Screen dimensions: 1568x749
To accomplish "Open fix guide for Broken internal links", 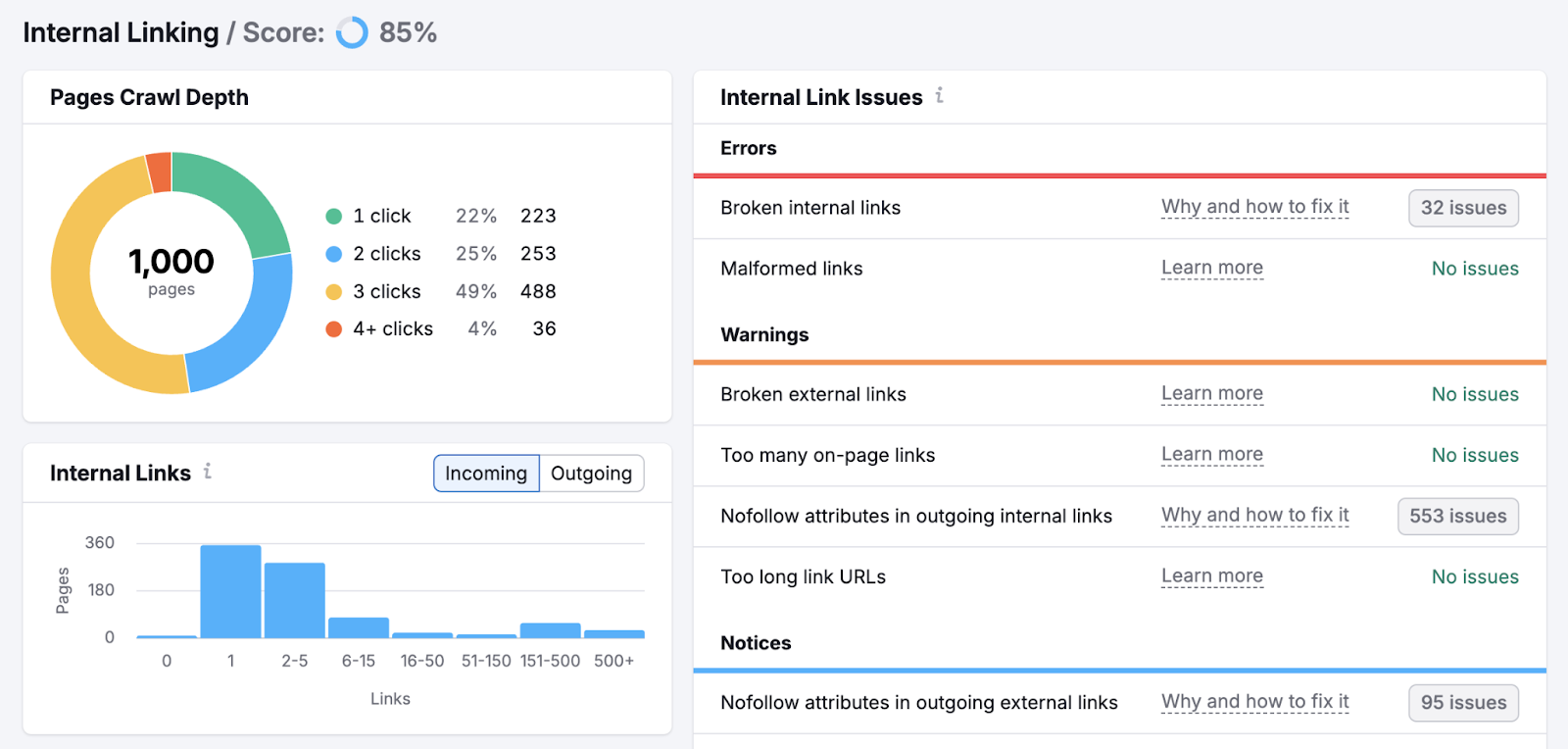I will (x=1254, y=207).
